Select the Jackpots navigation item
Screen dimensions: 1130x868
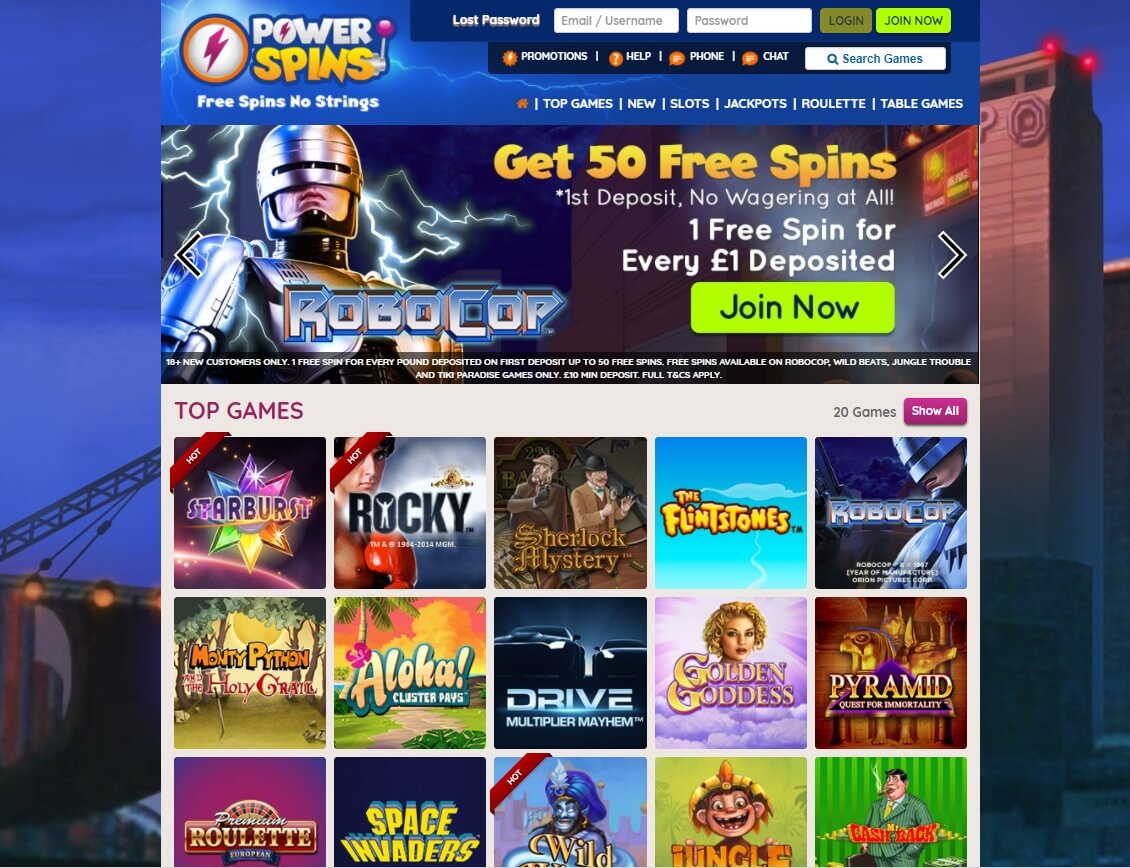coord(755,104)
